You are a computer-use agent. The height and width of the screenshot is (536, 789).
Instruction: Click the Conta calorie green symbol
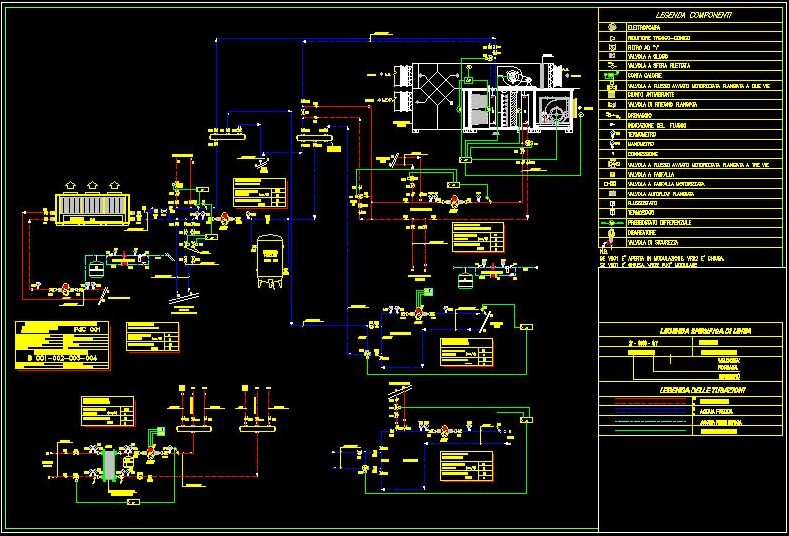[611, 73]
